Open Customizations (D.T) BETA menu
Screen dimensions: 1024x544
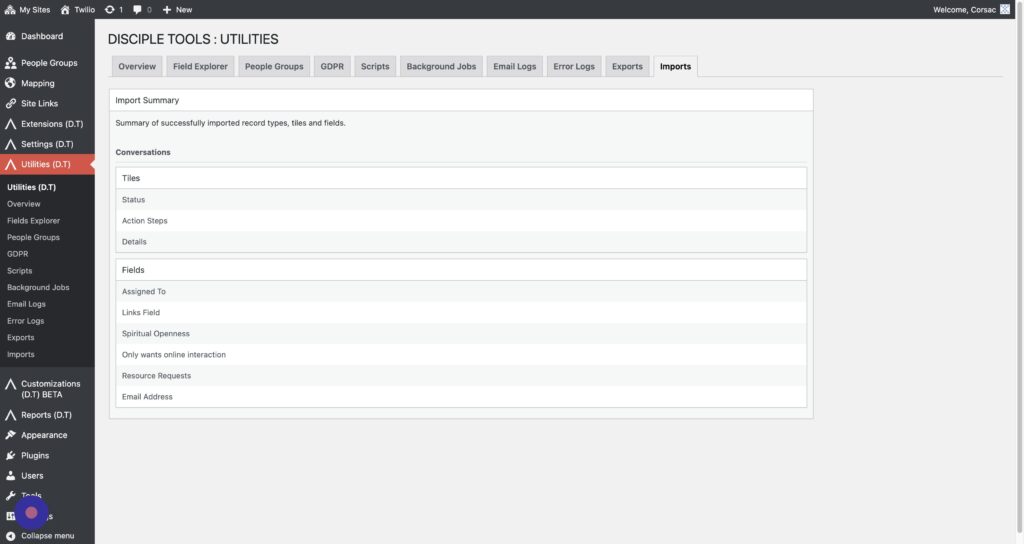tap(50, 388)
